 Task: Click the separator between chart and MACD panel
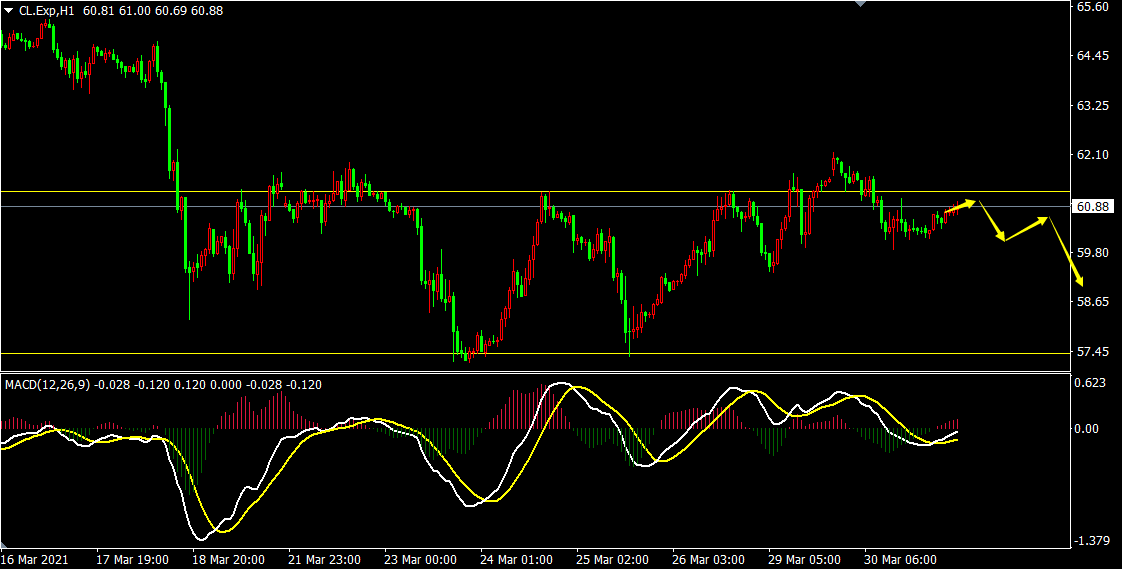(x=530, y=373)
